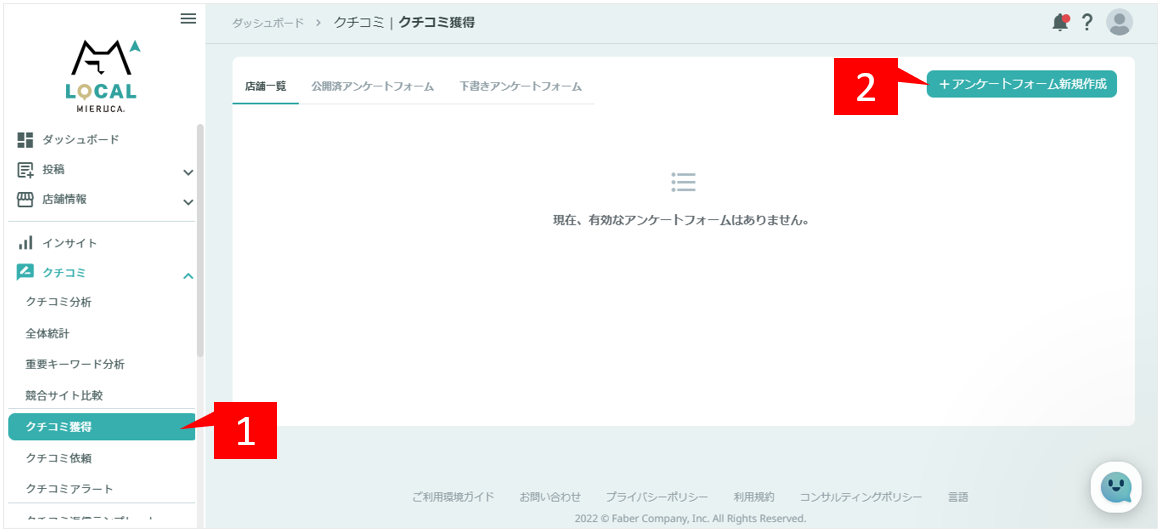Open 全体統計 submenu item
Screen dimensions: 1160x531
coord(48,333)
